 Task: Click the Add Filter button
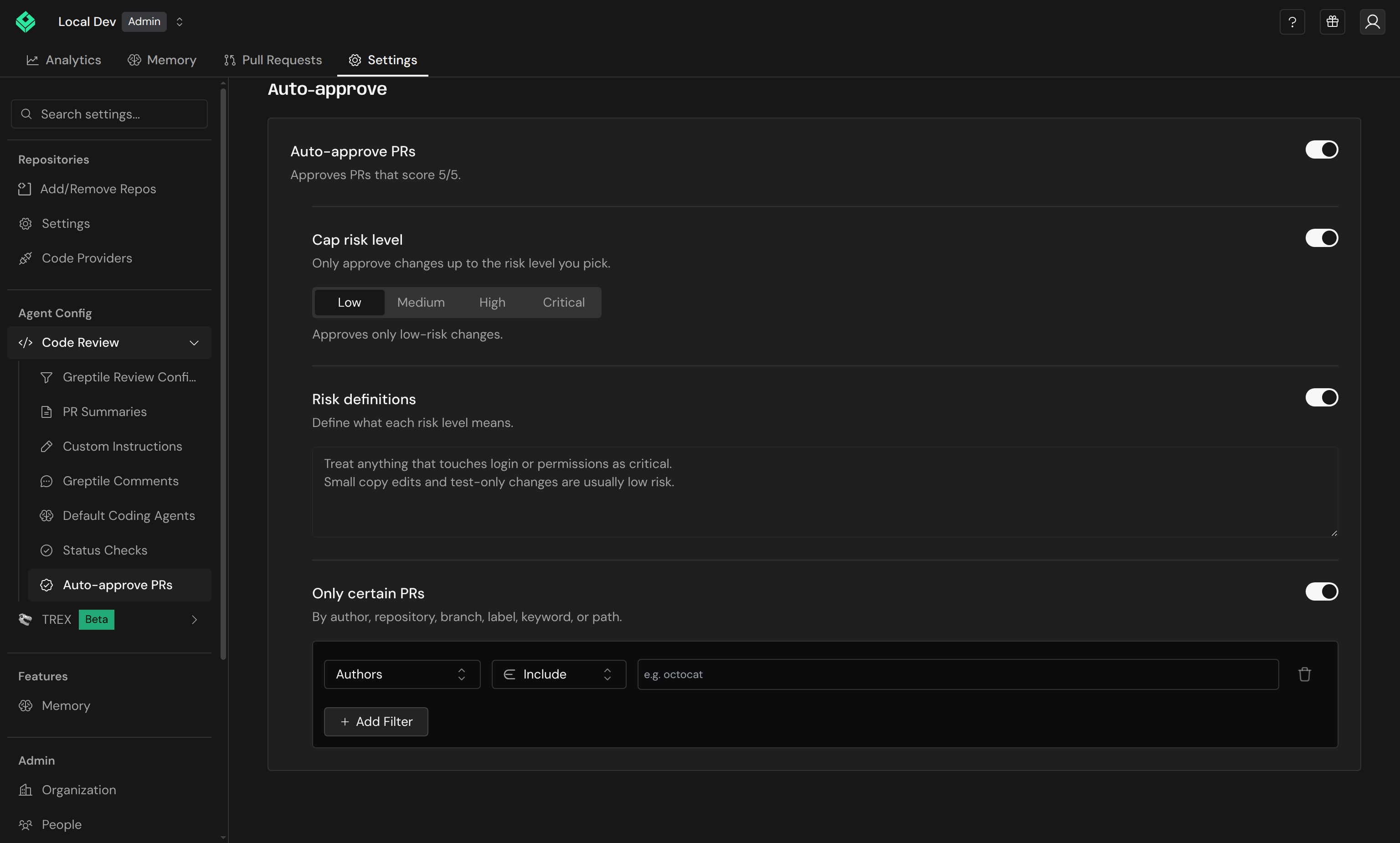coord(376,721)
